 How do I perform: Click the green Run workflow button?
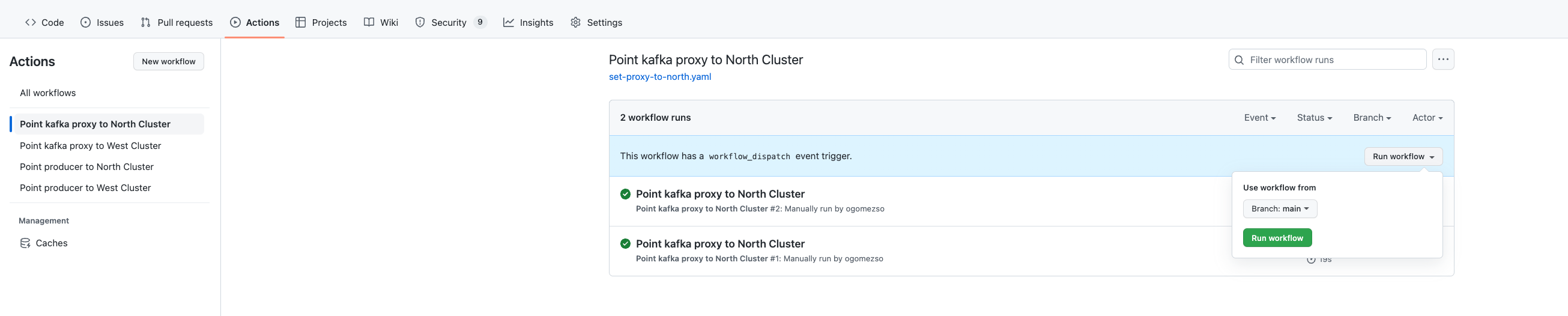[1277, 238]
